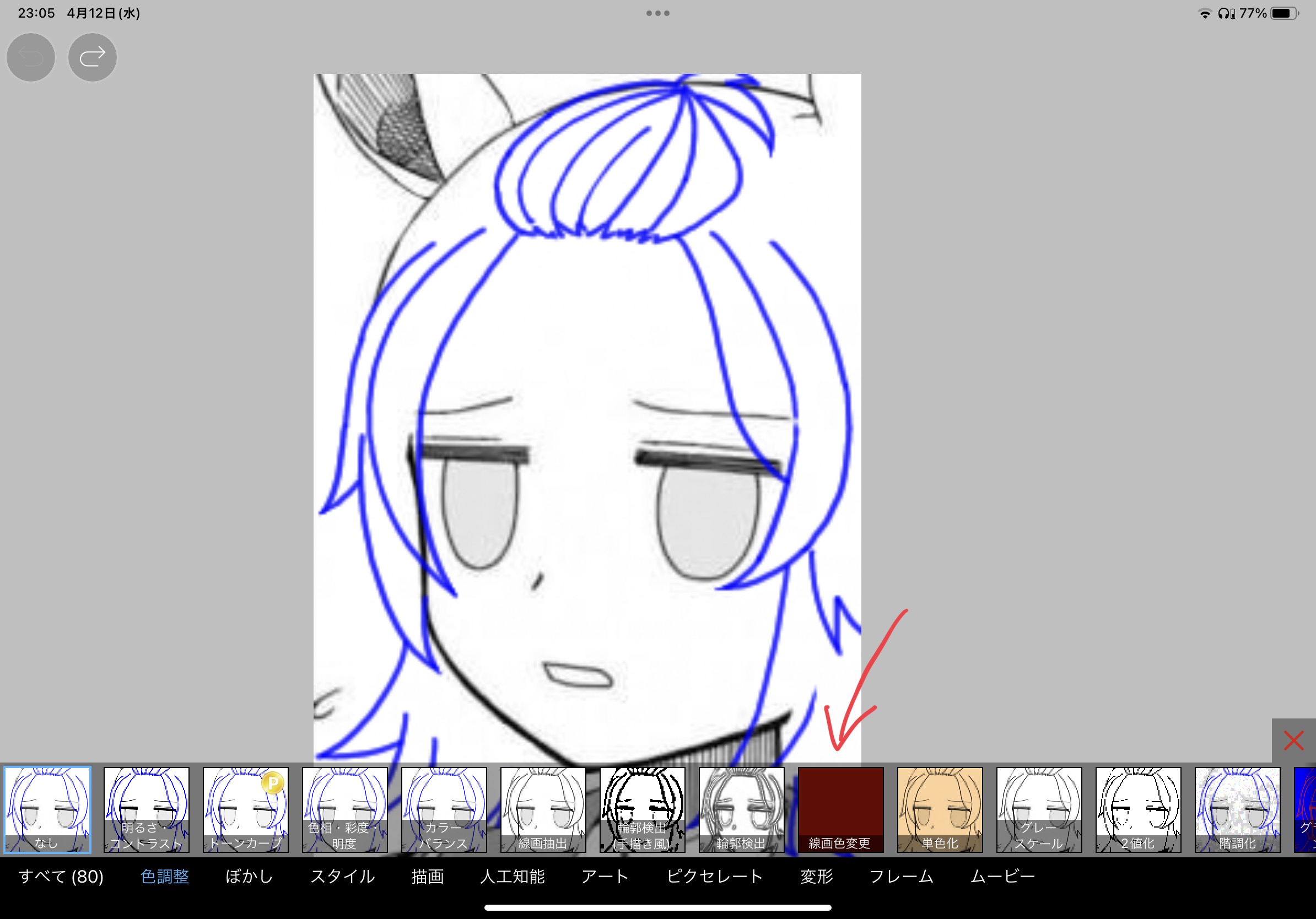Select the 線画色変更 filter

click(x=841, y=809)
